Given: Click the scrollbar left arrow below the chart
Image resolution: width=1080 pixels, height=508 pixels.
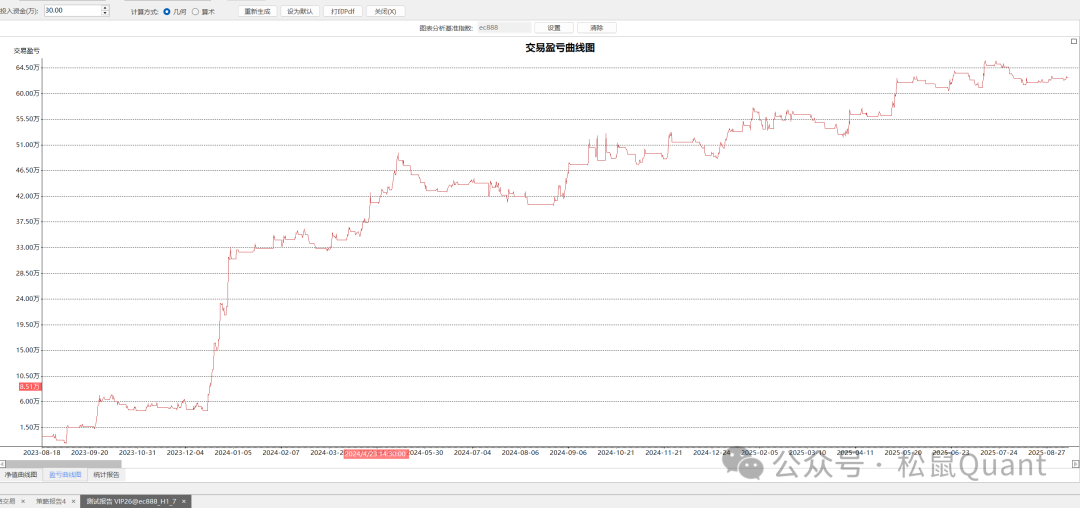Looking at the screenshot, I should click(x=3, y=463).
